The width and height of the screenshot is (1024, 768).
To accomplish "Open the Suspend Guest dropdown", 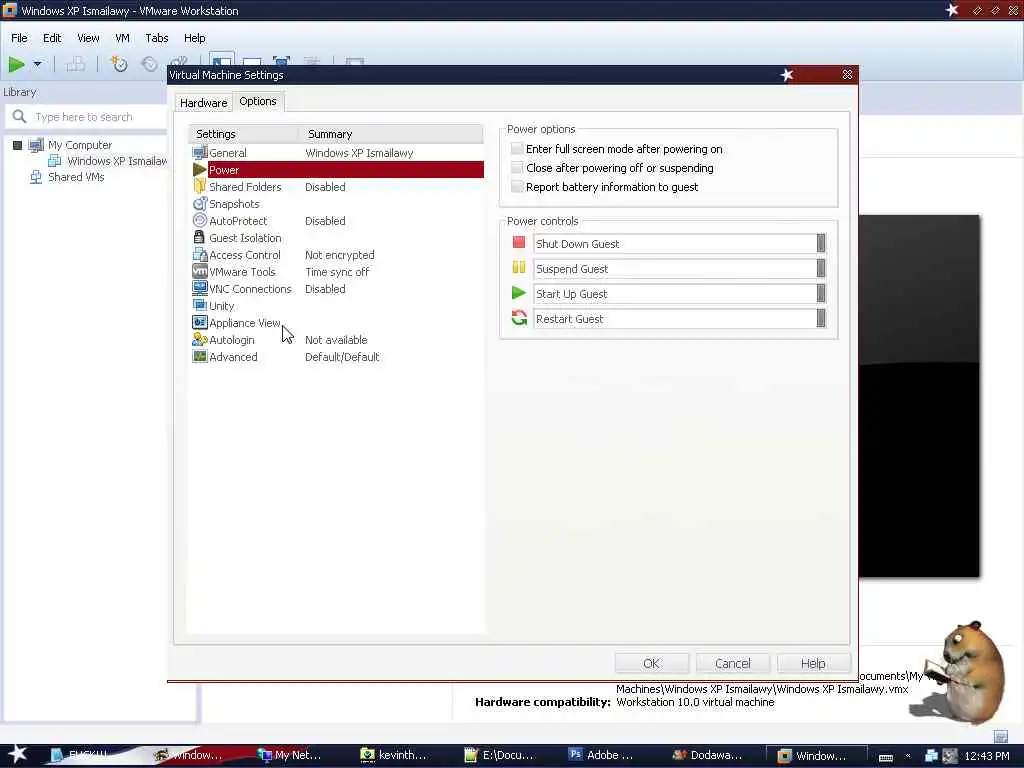I will coord(821,268).
